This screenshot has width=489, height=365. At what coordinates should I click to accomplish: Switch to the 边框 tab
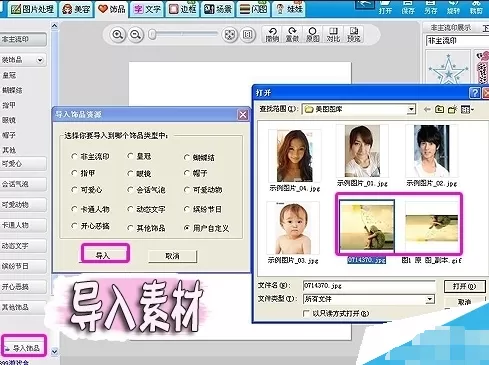[182, 9]
